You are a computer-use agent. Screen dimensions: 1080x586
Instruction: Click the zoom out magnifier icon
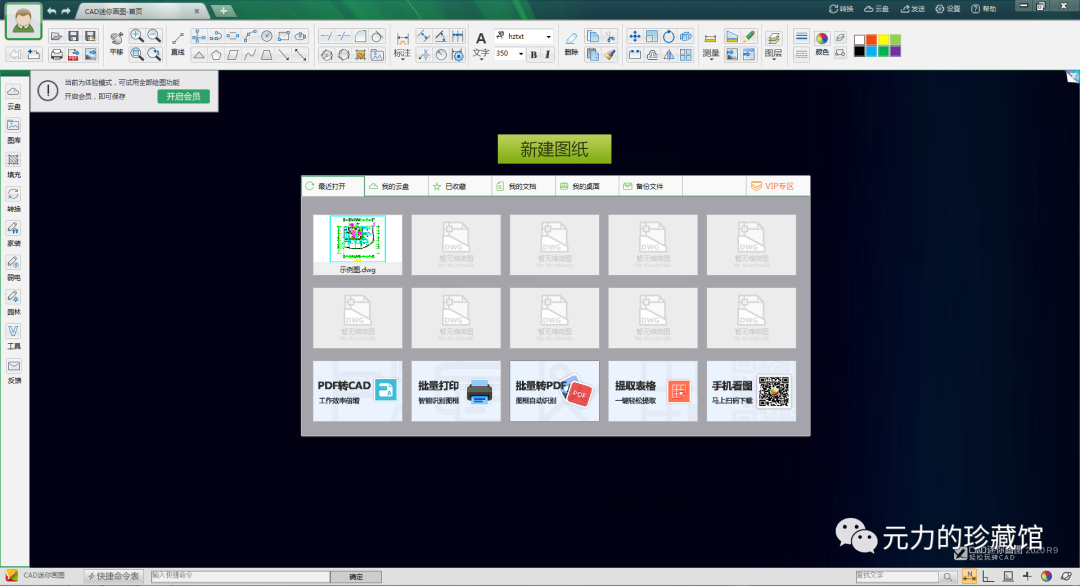click(x=154, y=36)
